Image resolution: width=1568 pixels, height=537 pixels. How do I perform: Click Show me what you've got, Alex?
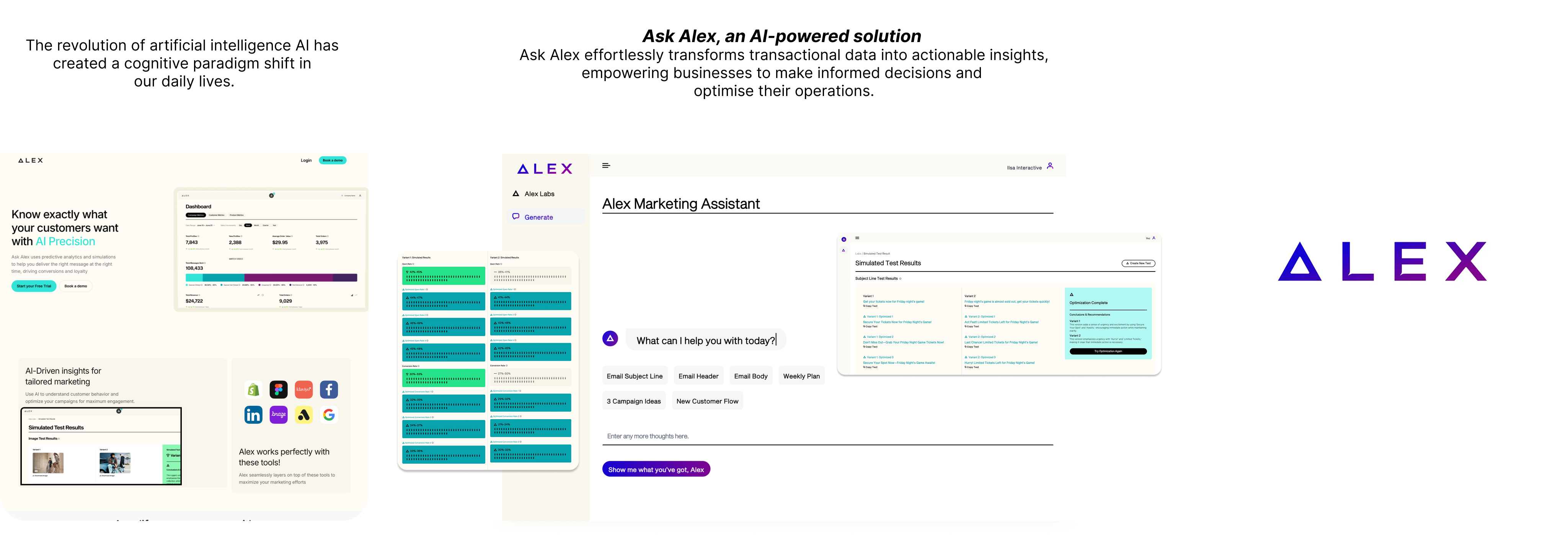(x=656, y=470)
